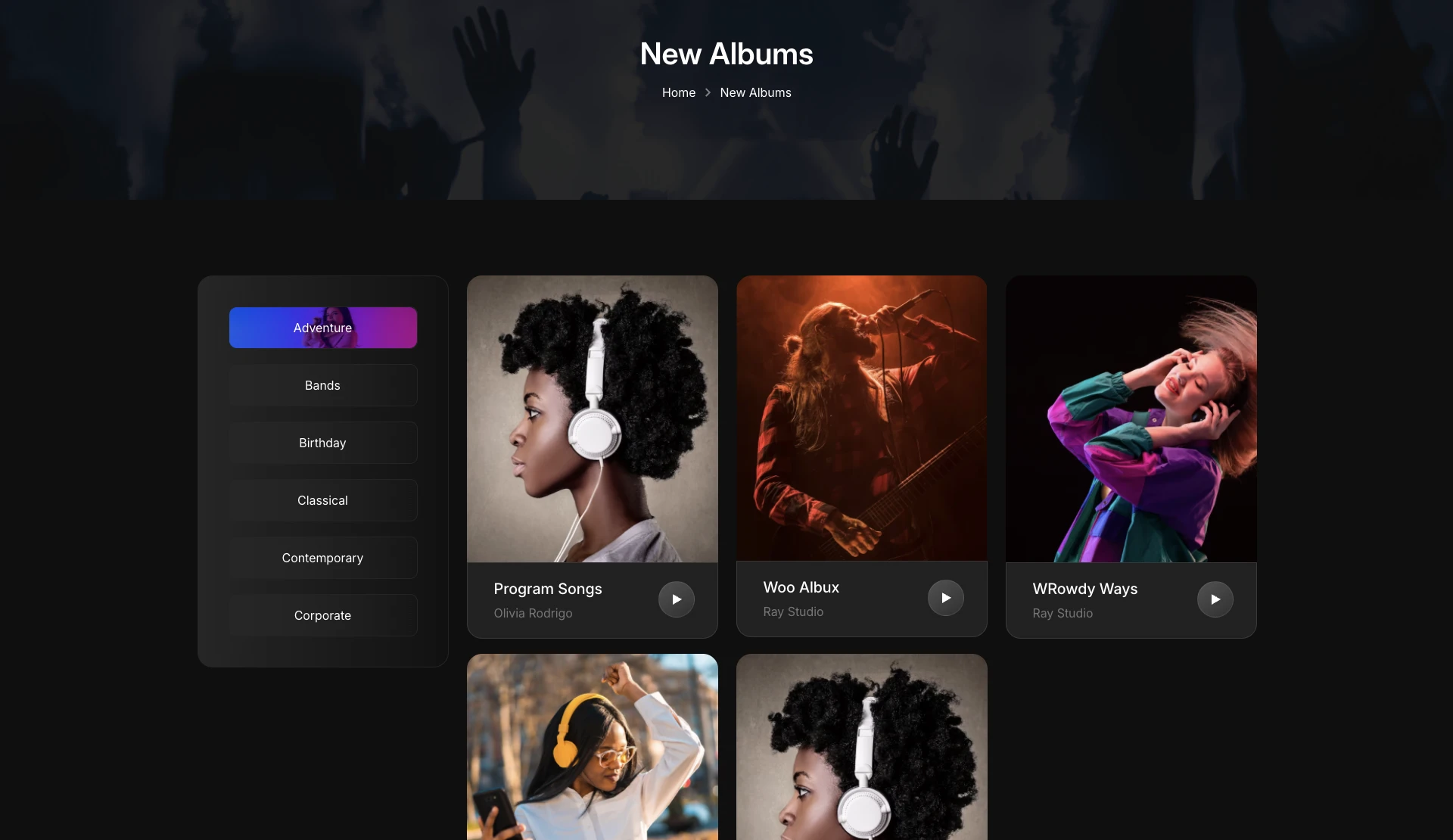Open the yellow headphones girl album cover
Viewport: 1453px width, 840px height.
pos(593,747)
